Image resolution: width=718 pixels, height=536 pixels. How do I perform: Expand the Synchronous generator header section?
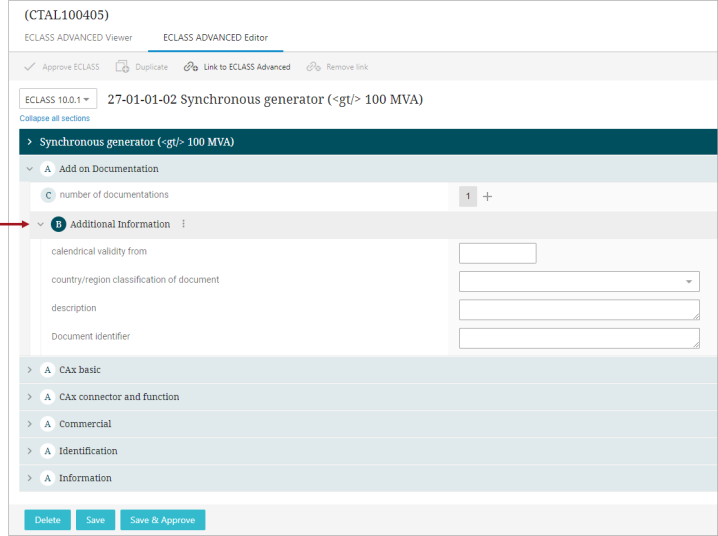pyautogui.click(x=30, y=142)
